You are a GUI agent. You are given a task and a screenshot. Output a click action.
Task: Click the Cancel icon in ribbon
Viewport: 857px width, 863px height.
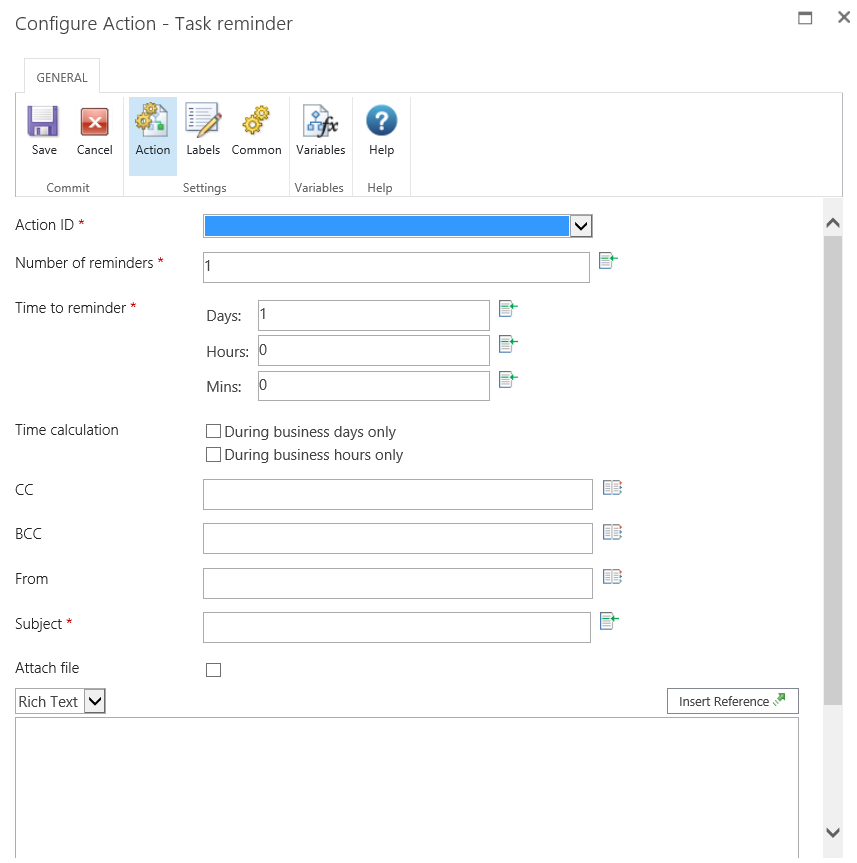94,123
